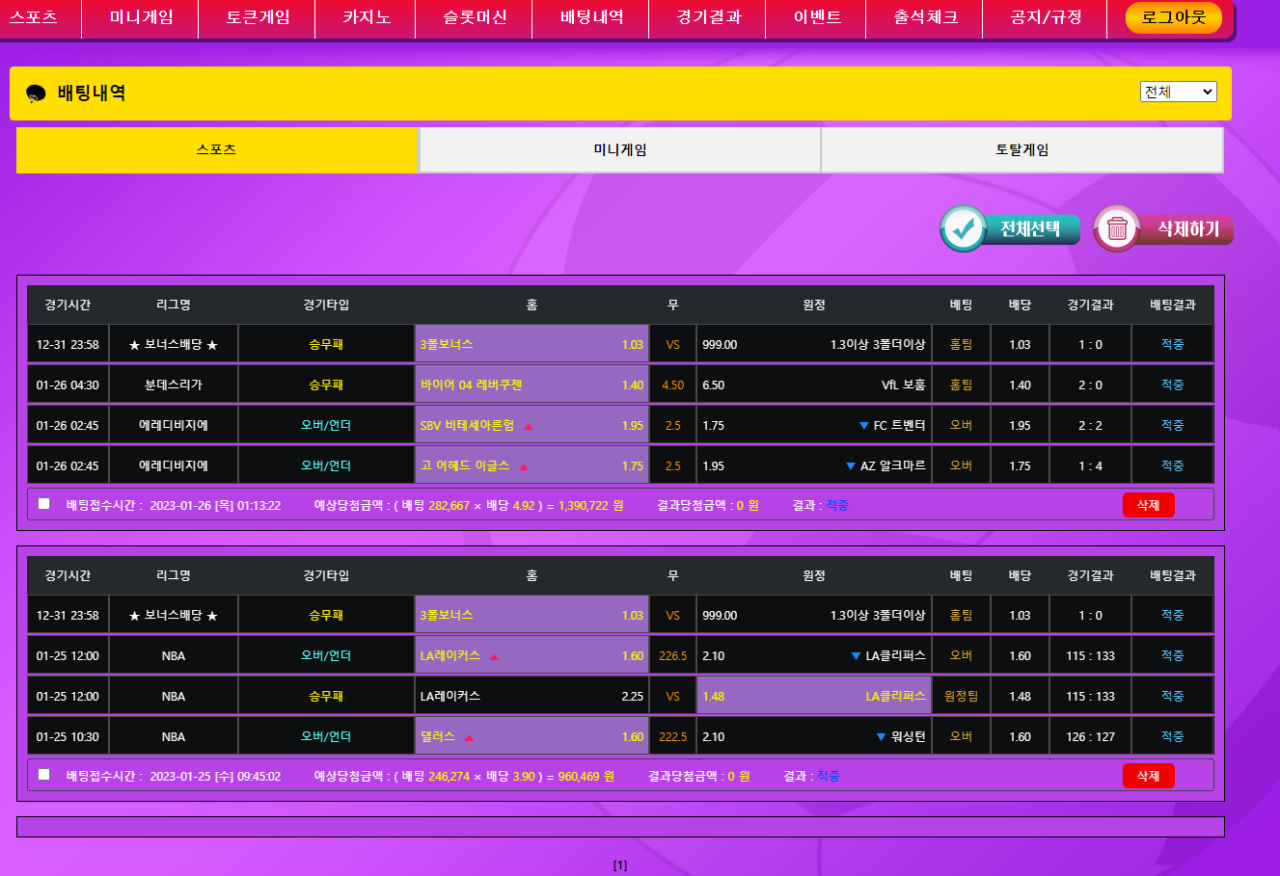Click the 로그아웃 button
The height and width of the screenshot is (876, 1280).
1173,17
